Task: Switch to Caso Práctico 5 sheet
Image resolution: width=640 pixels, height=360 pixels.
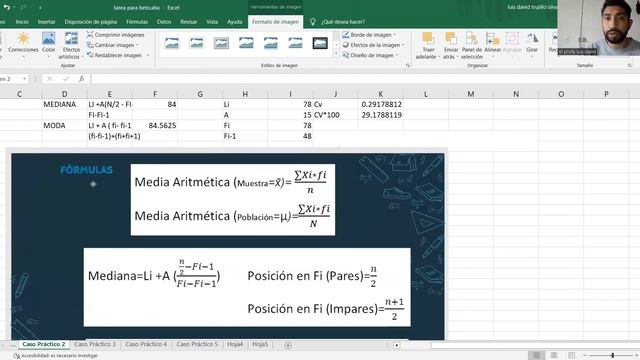Action: coord(197,344)
